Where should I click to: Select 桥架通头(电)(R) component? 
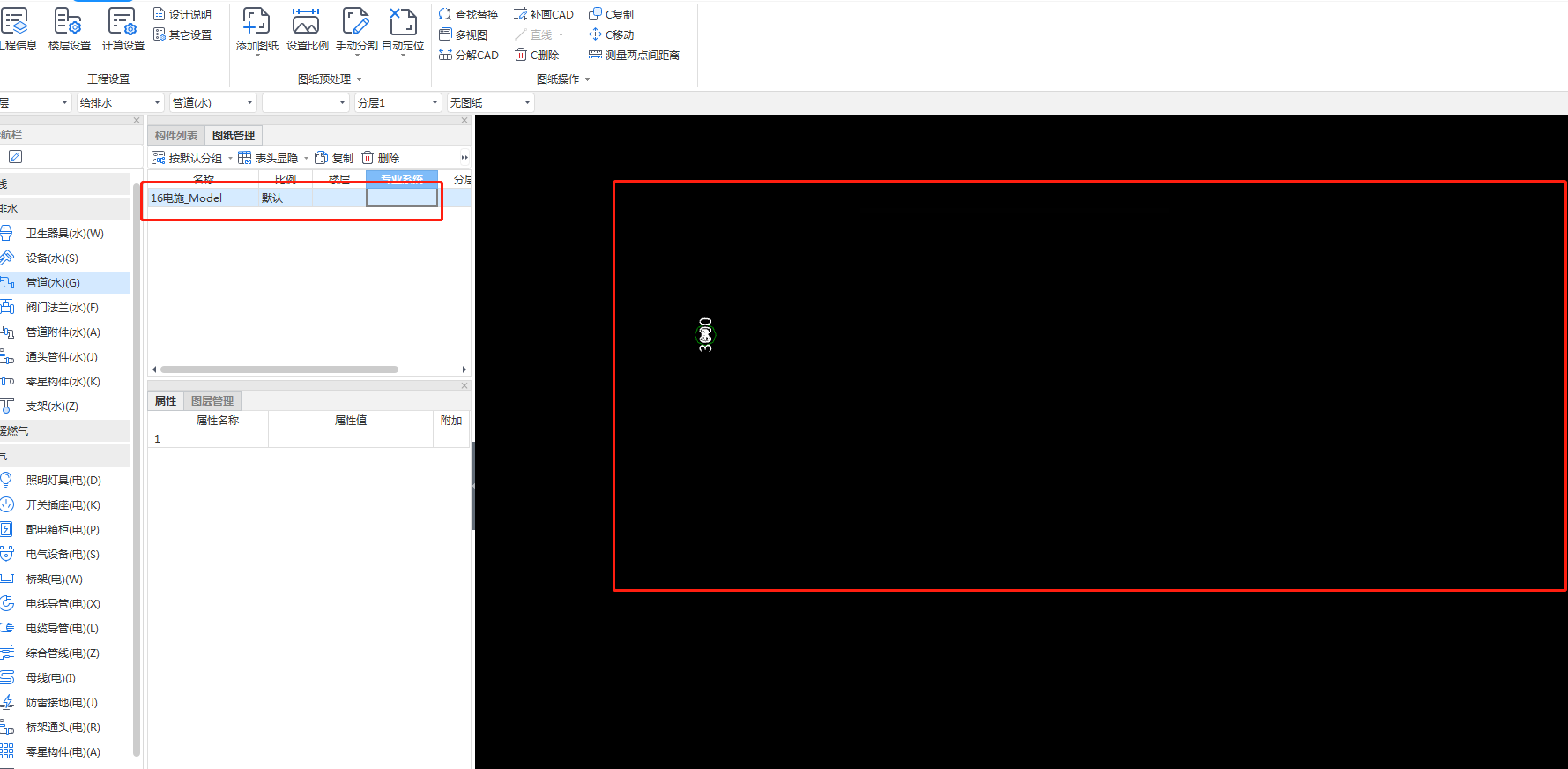pos(65,728)
